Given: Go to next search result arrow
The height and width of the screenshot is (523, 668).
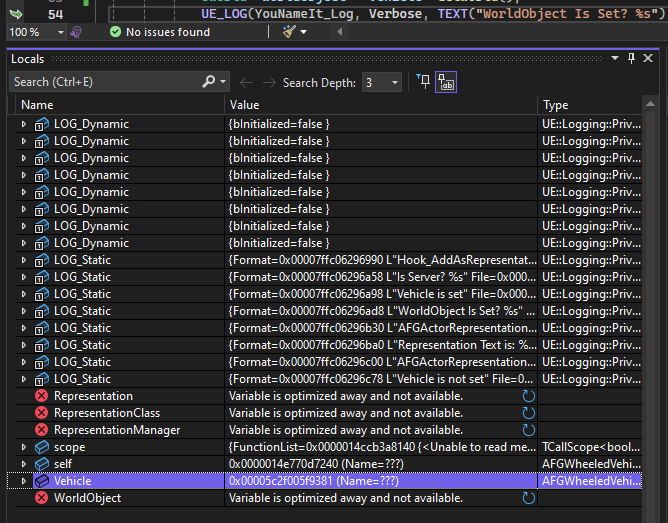Looking at the screenshot, I should click(269, 82).
